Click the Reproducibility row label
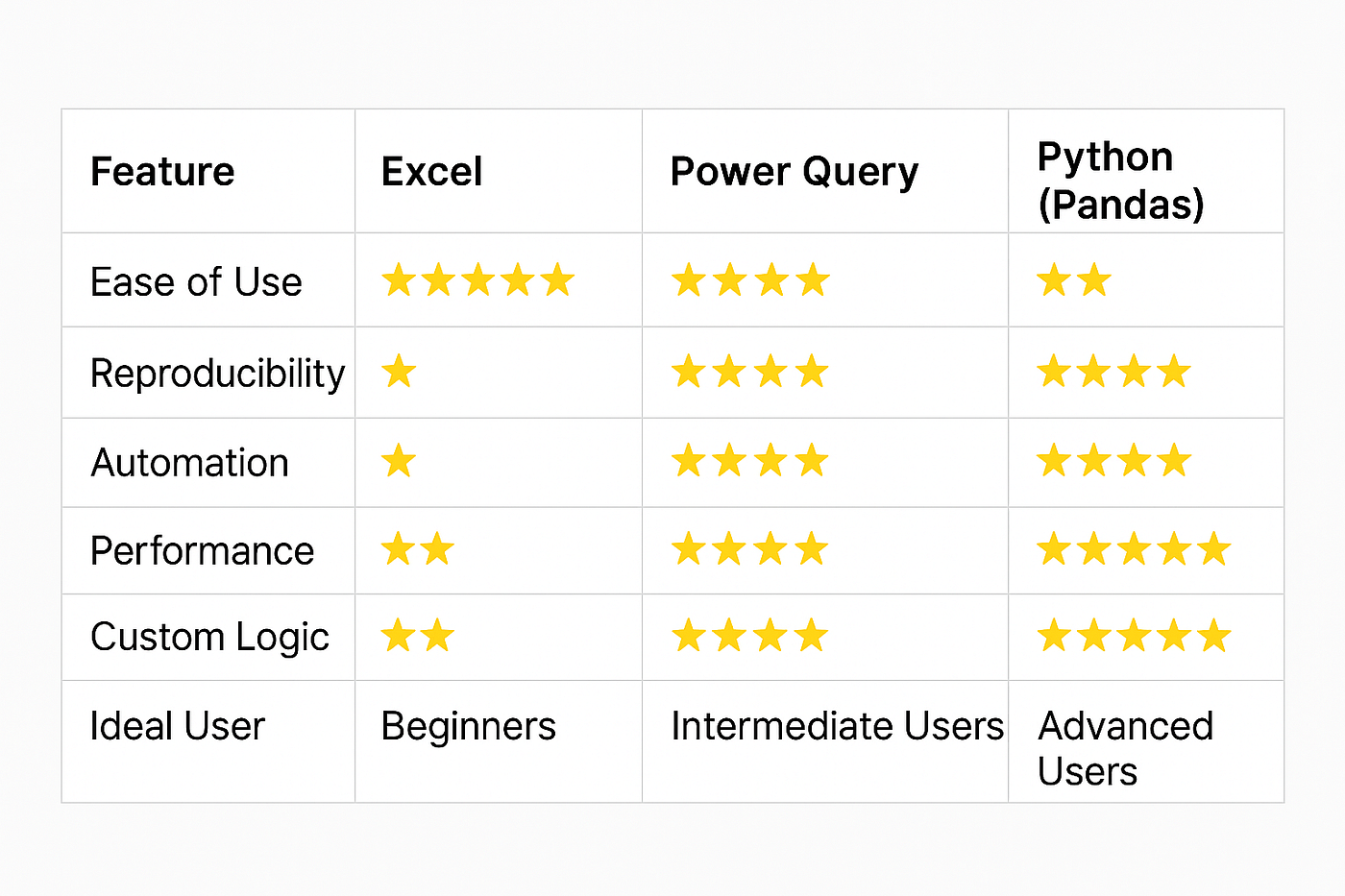This screenshot has width=1345, height=896. [218, 374]
